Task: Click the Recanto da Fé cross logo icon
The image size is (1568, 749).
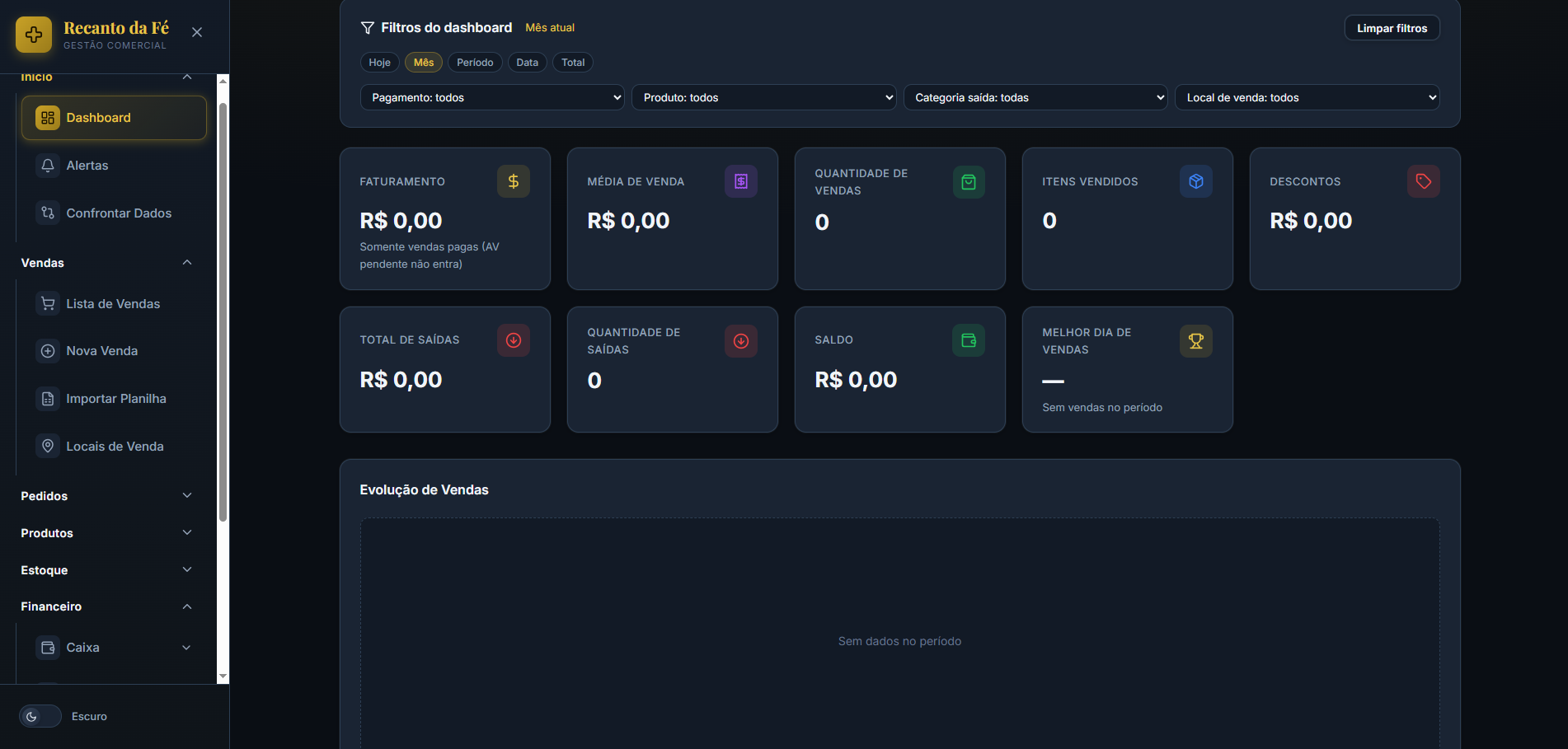Action: 34,35
